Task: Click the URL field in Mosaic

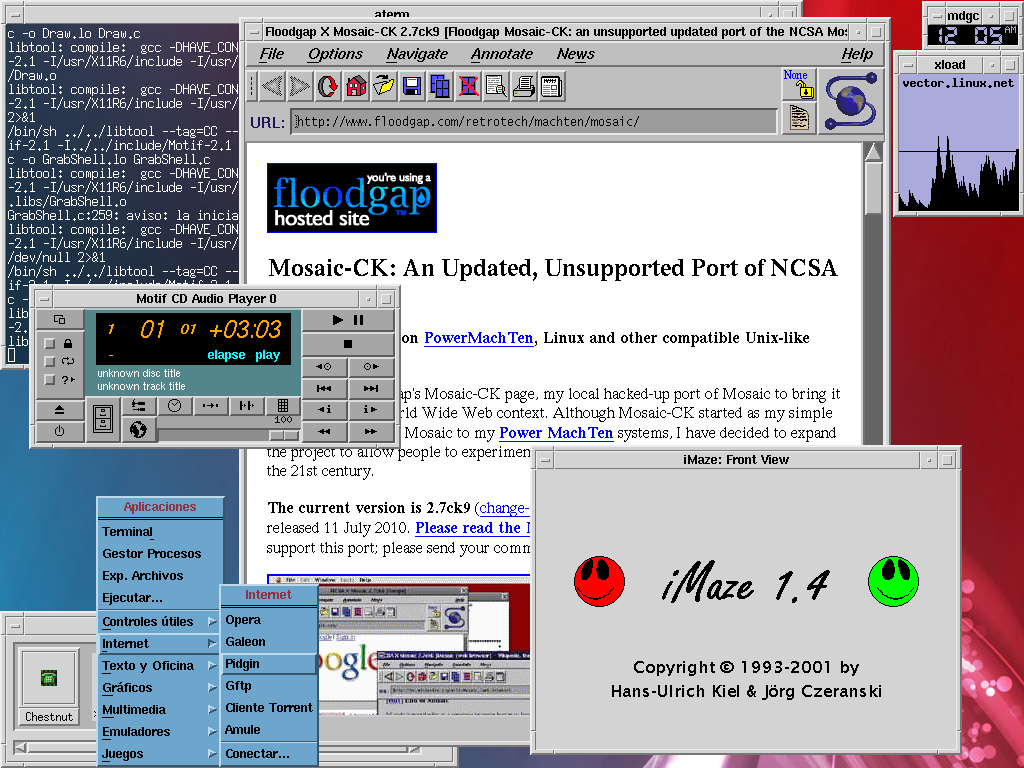Action: pyautogui.click(x=534, y=121)
